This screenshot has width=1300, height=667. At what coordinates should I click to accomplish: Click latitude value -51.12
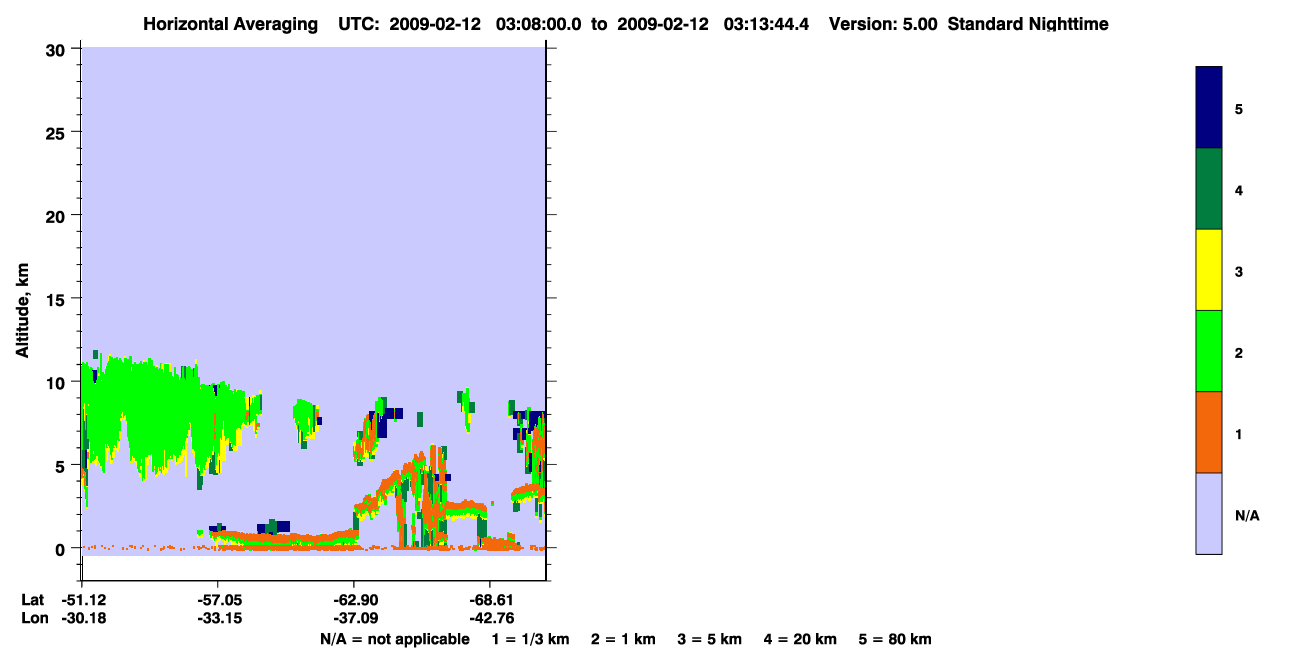click(x=85, y=600)
